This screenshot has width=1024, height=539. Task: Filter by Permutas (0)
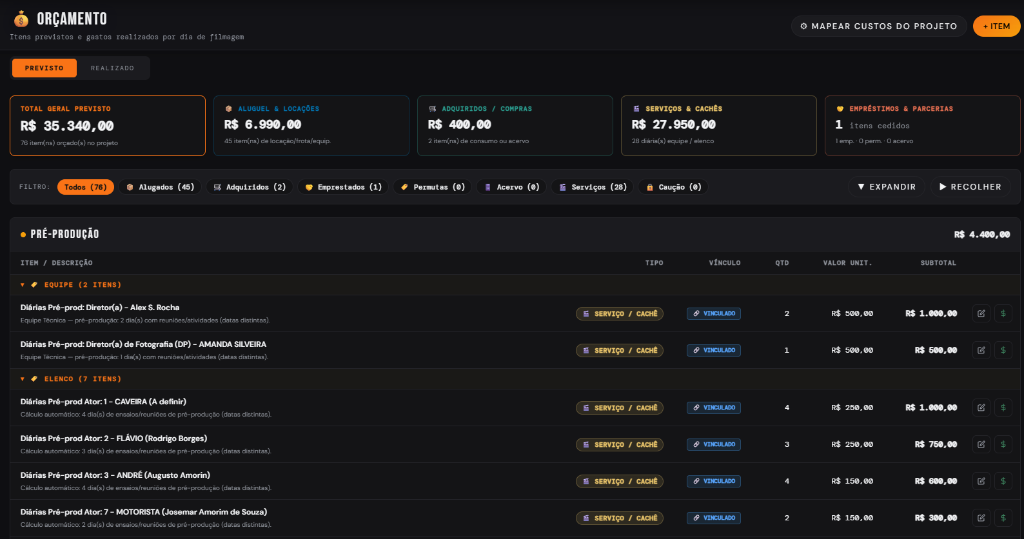tap(432, 187)
